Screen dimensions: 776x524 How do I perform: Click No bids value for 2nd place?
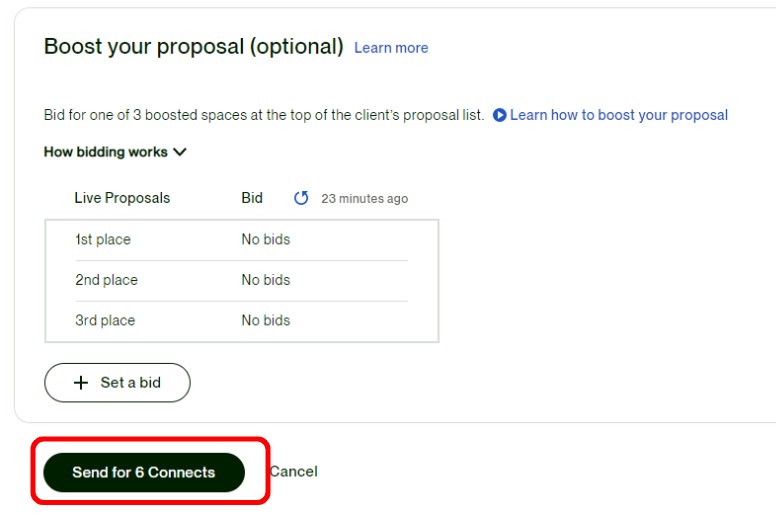[x=266, y=280]
